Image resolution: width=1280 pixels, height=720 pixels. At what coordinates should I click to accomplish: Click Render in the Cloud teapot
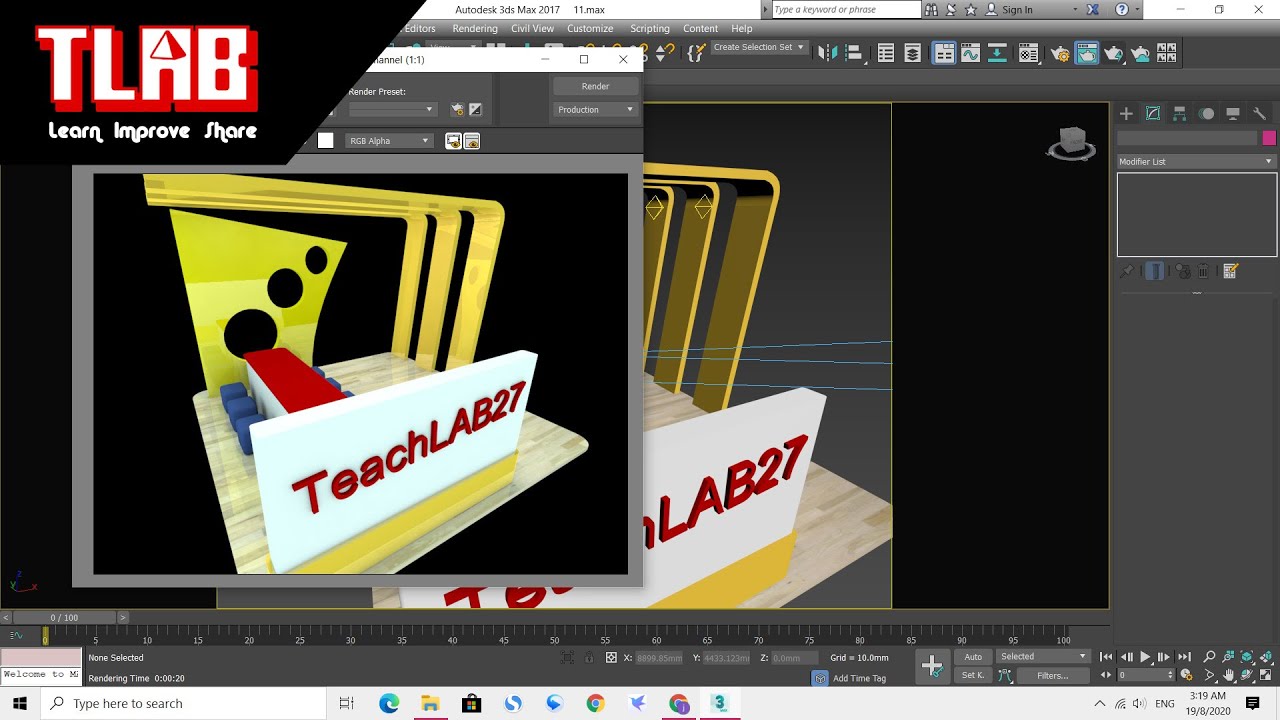pyautogui.click(x=1141, y=53)
